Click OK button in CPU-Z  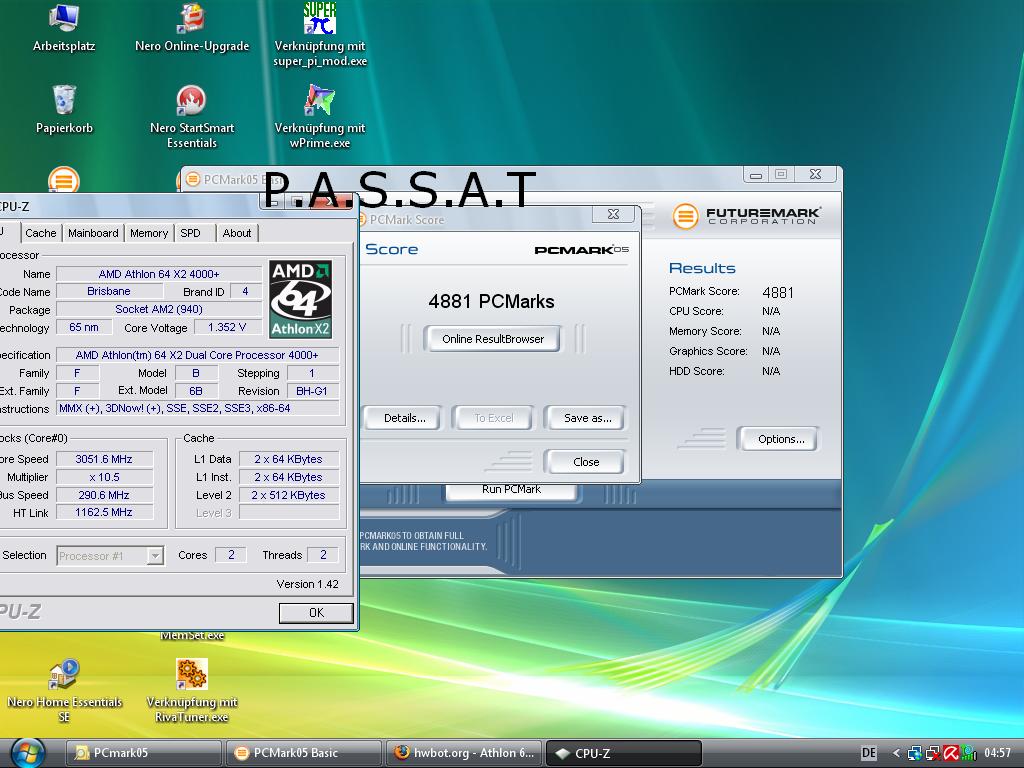(x=316, y=613)
